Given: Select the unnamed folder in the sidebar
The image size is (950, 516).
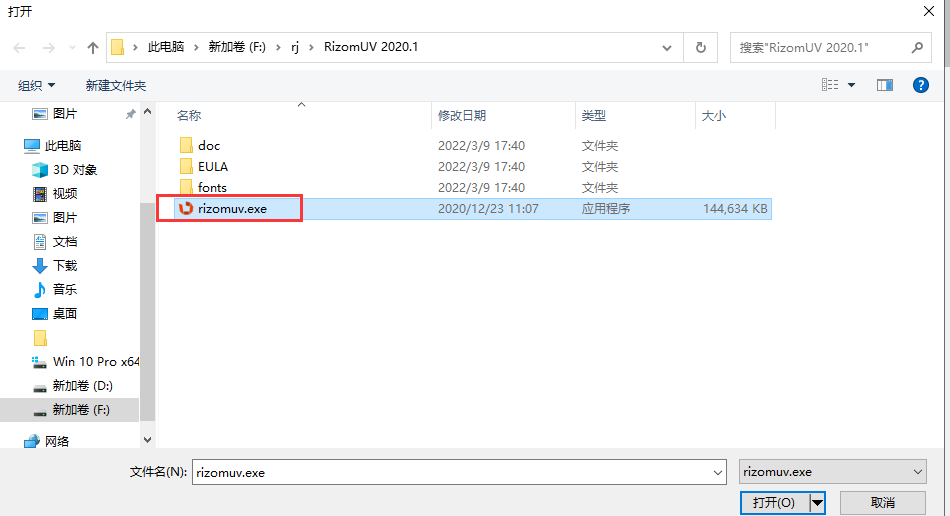Looking at the screenshot, I should (41, 337).
